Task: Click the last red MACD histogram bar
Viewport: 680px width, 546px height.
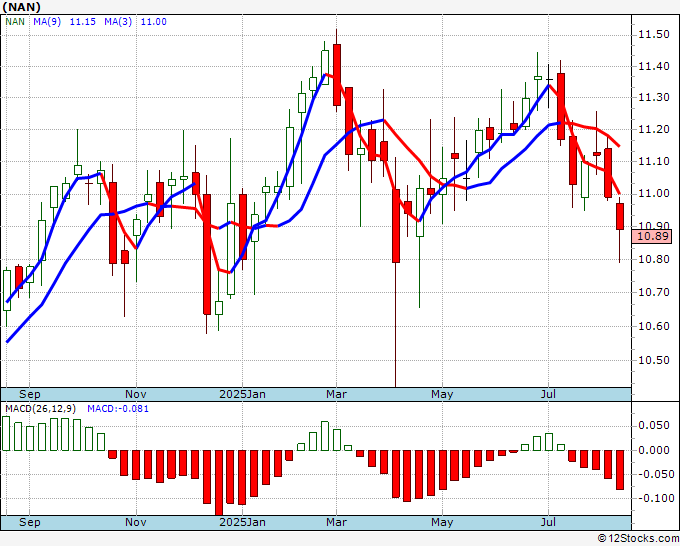Action: [620, 470]
